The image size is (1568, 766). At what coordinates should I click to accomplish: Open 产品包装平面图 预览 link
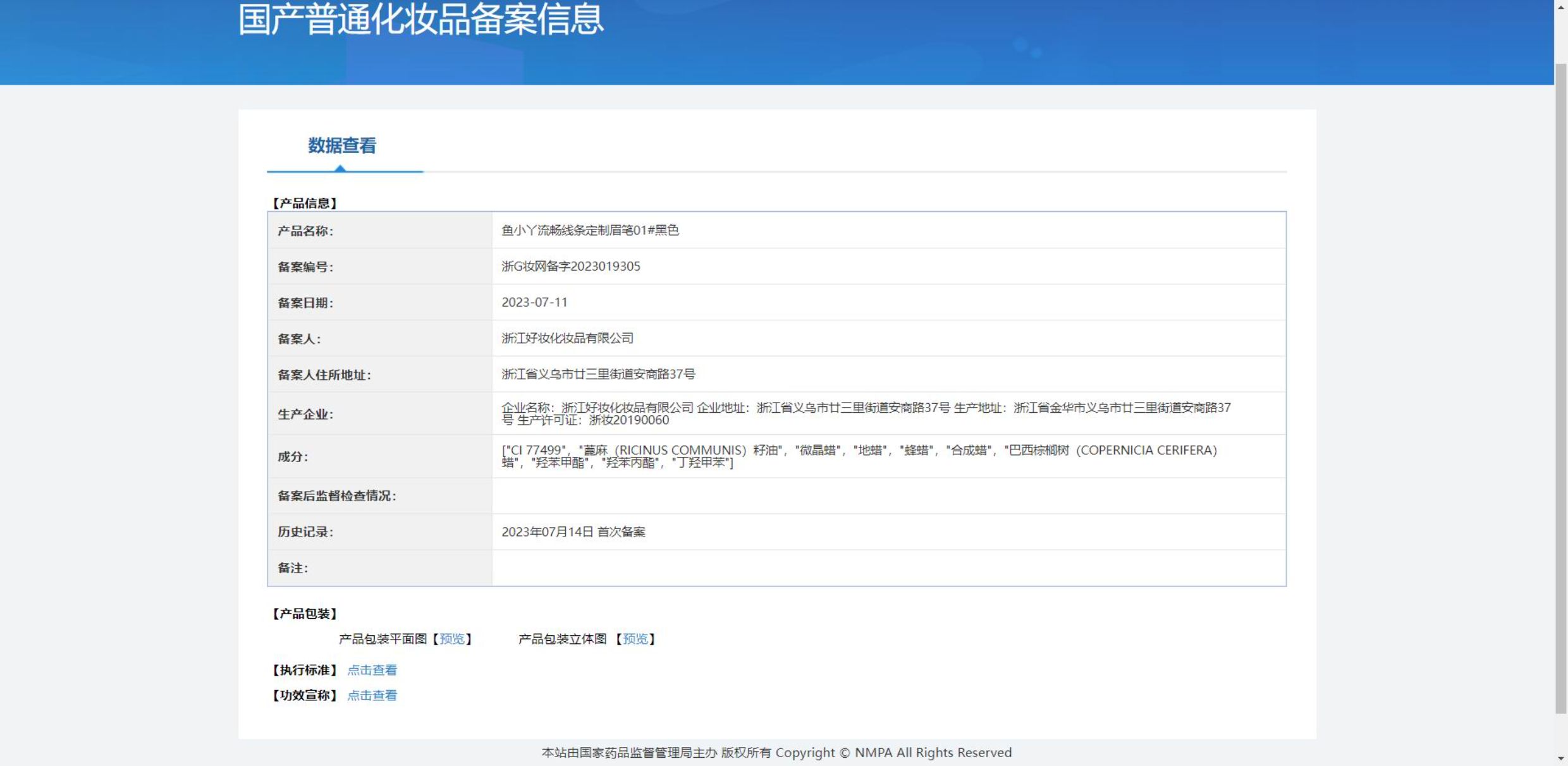pos(452,639)
